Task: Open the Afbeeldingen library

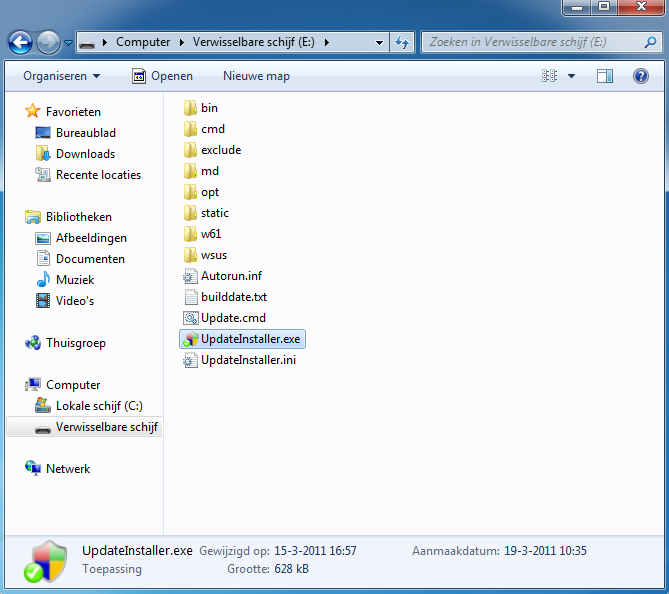Action: tap(81, 238)
